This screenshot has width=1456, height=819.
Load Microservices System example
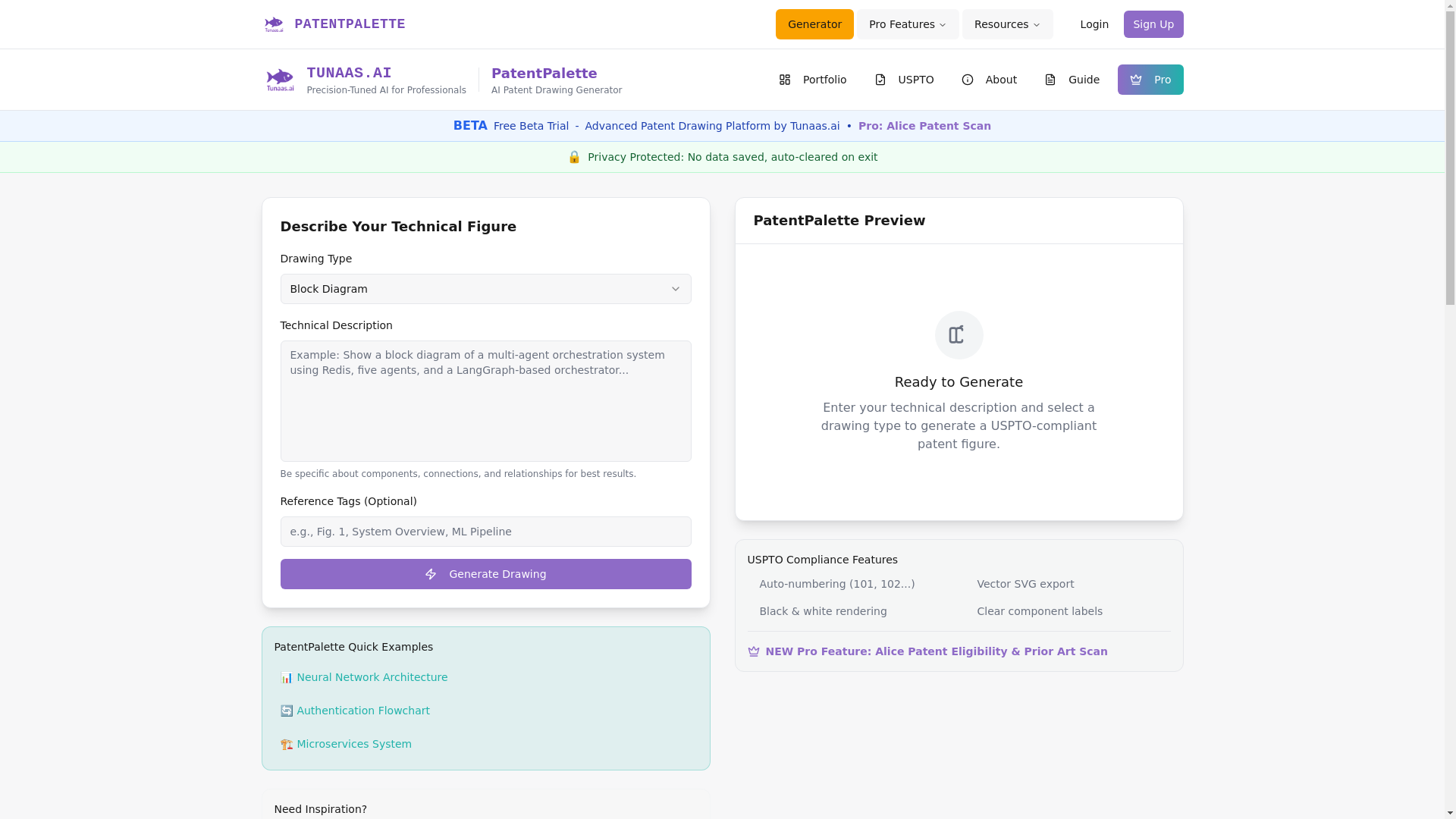[x=346, y=744]
